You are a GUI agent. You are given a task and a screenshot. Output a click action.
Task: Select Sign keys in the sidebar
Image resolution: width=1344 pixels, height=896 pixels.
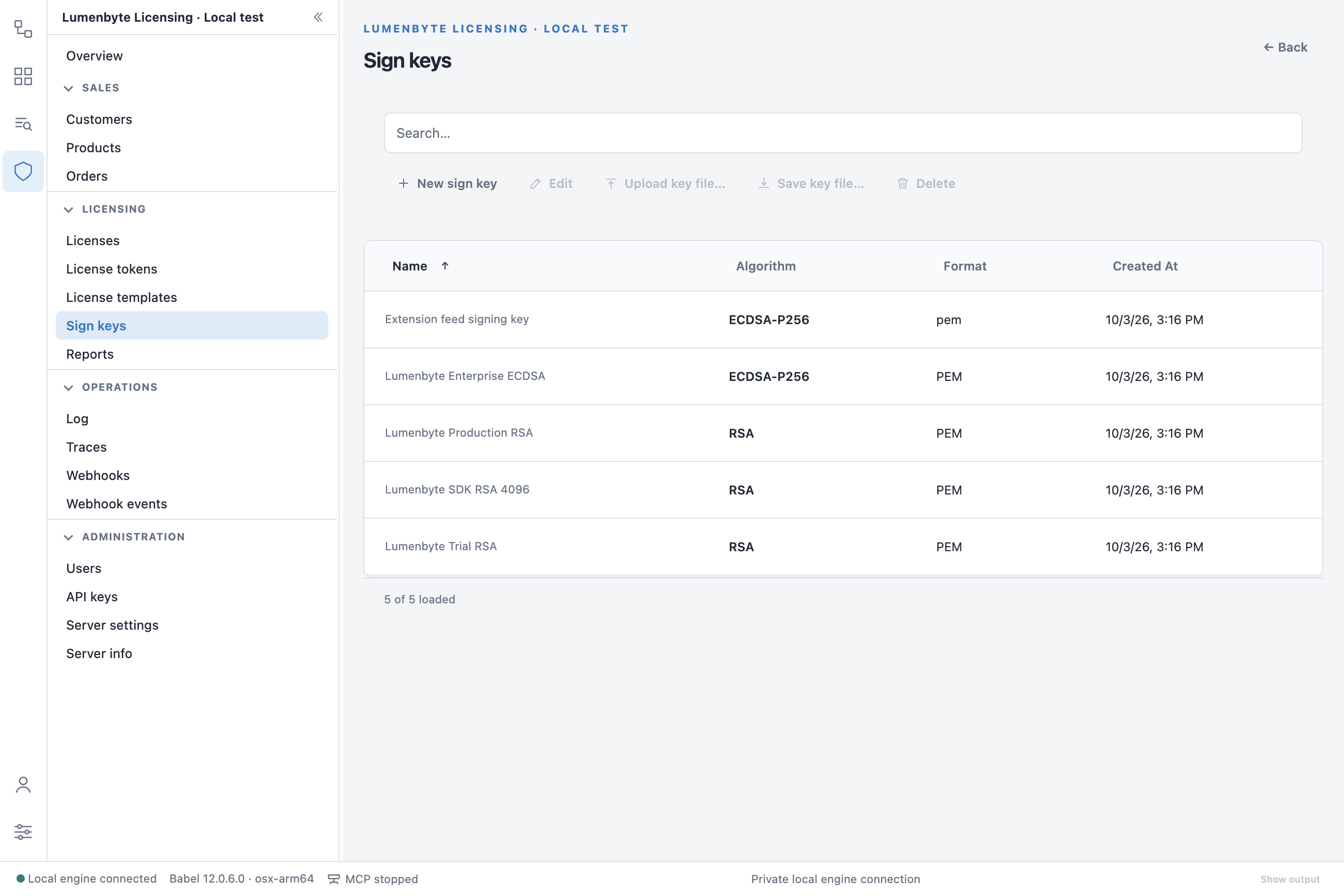[192, 326]
